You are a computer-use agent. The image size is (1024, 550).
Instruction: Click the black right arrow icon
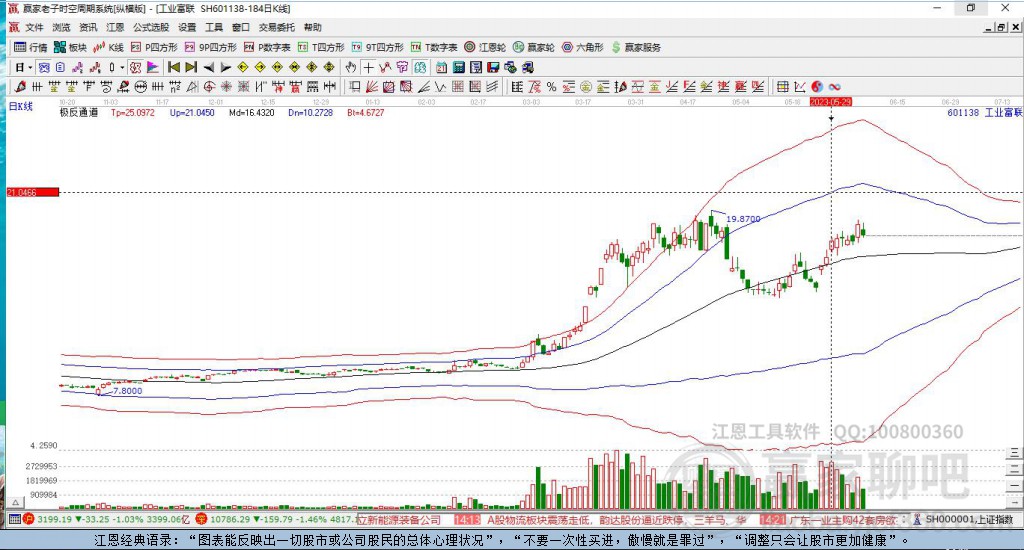pyautogui.click(x=226, y=67)
